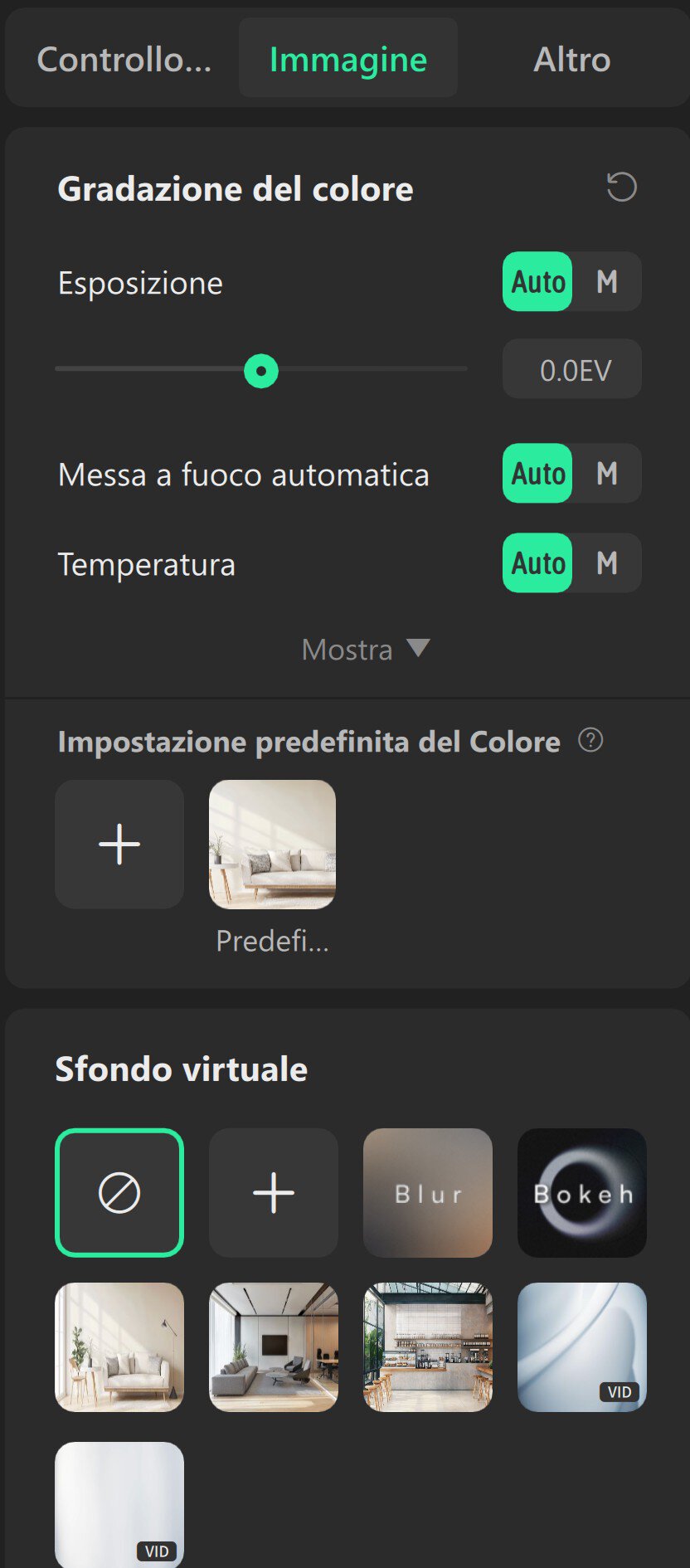Switch Temperatura to manual M
Image resolution: width=690 pixels, height=1568 pixels.
[607, 563]
